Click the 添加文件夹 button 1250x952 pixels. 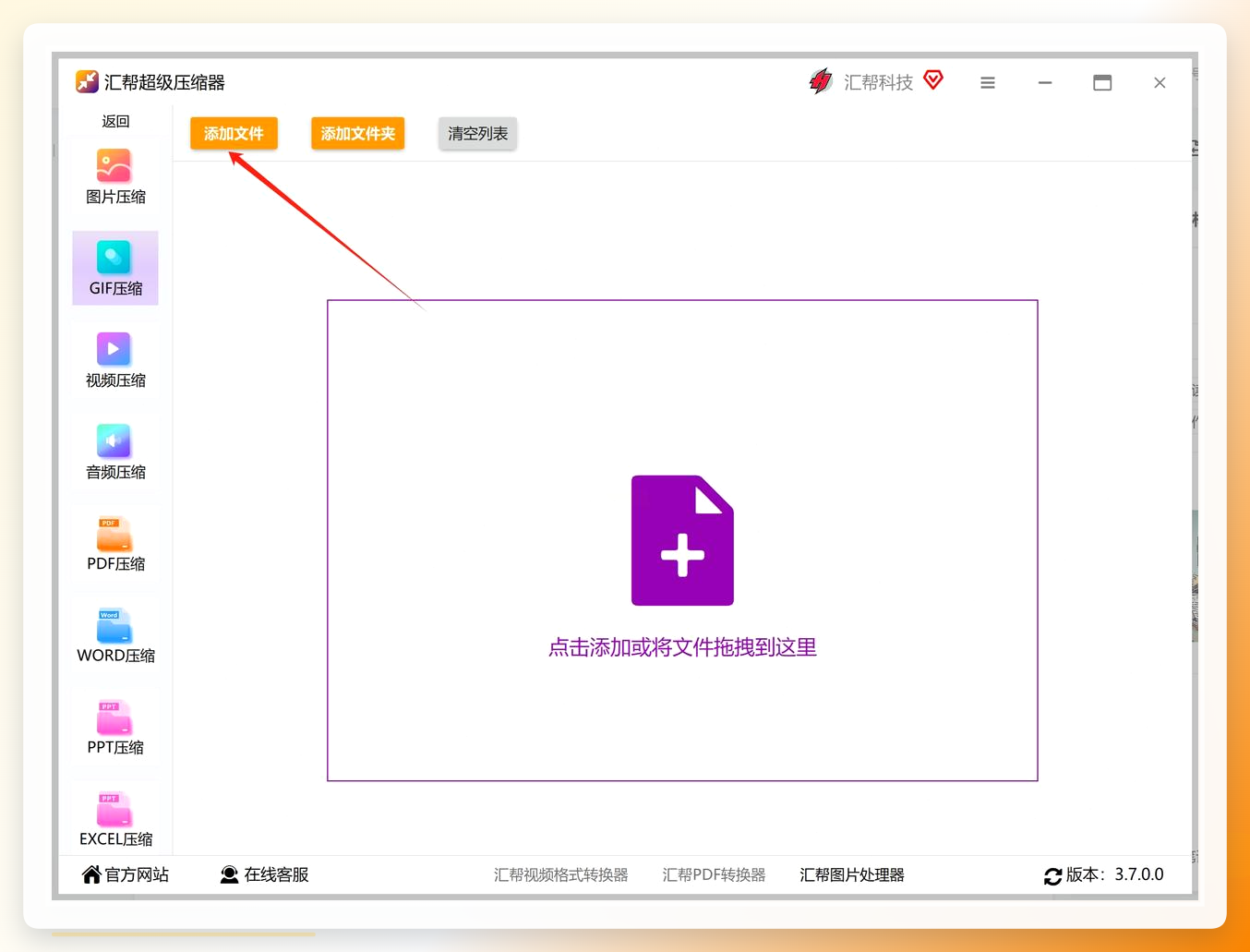358,134
